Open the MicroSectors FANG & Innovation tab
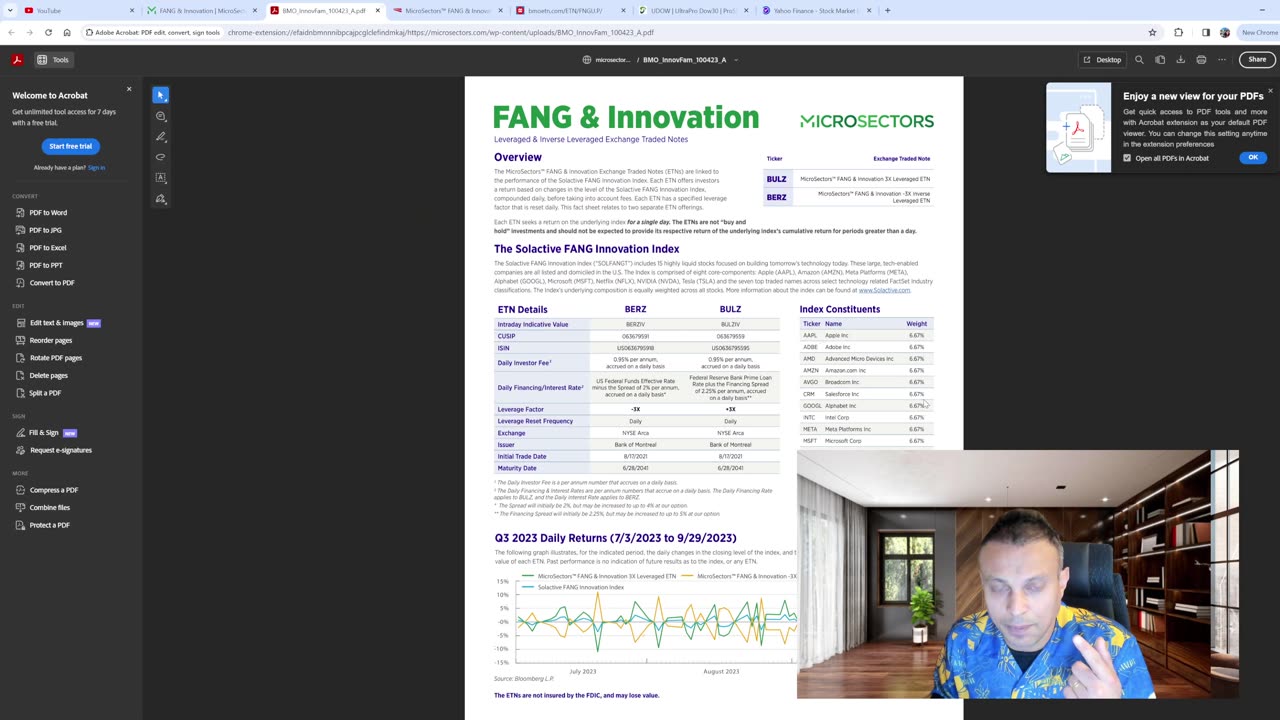1280x720 pixels. [447, 10]
